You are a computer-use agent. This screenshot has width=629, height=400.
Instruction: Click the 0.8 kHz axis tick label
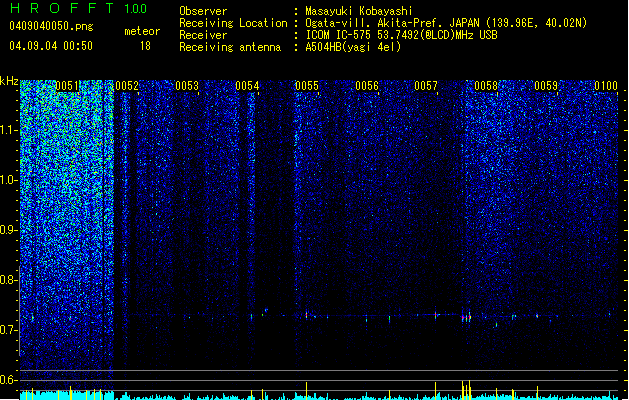click(9, 280)
